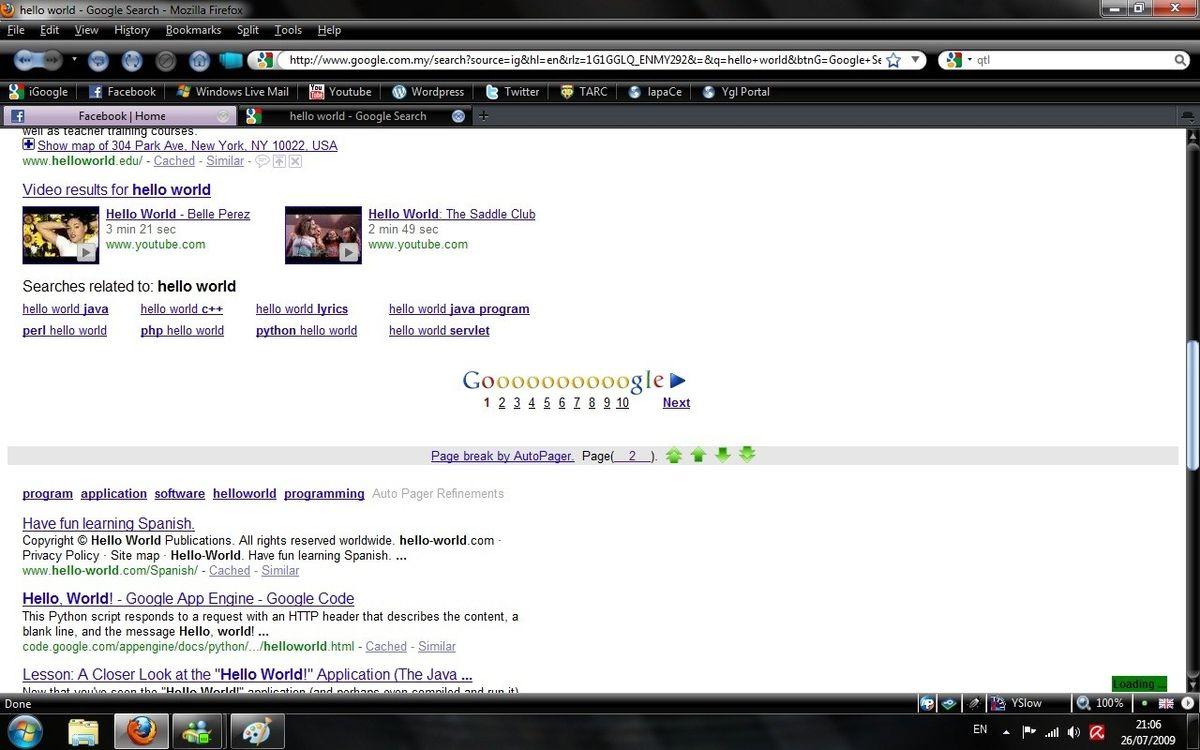Open the back/forward history dropdown arrow
The image size is (1200, 750).
point(74,60)
